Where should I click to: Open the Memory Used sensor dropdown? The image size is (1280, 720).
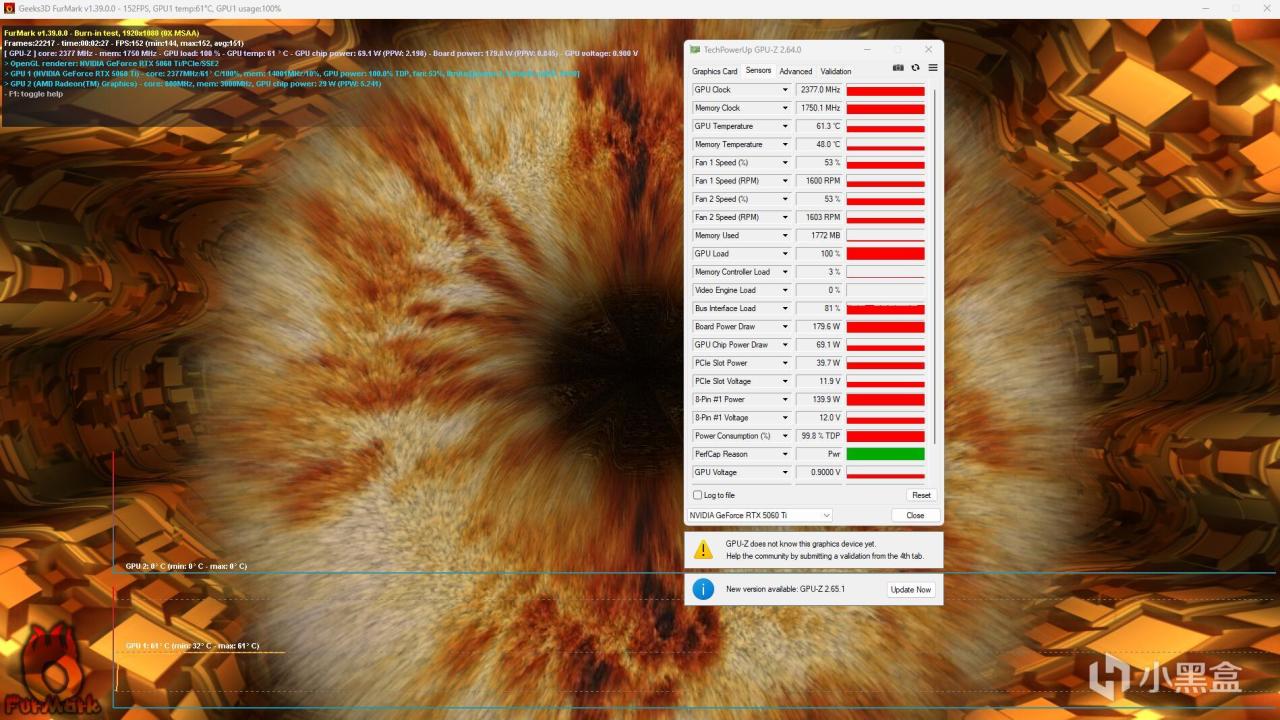(785, 236)
